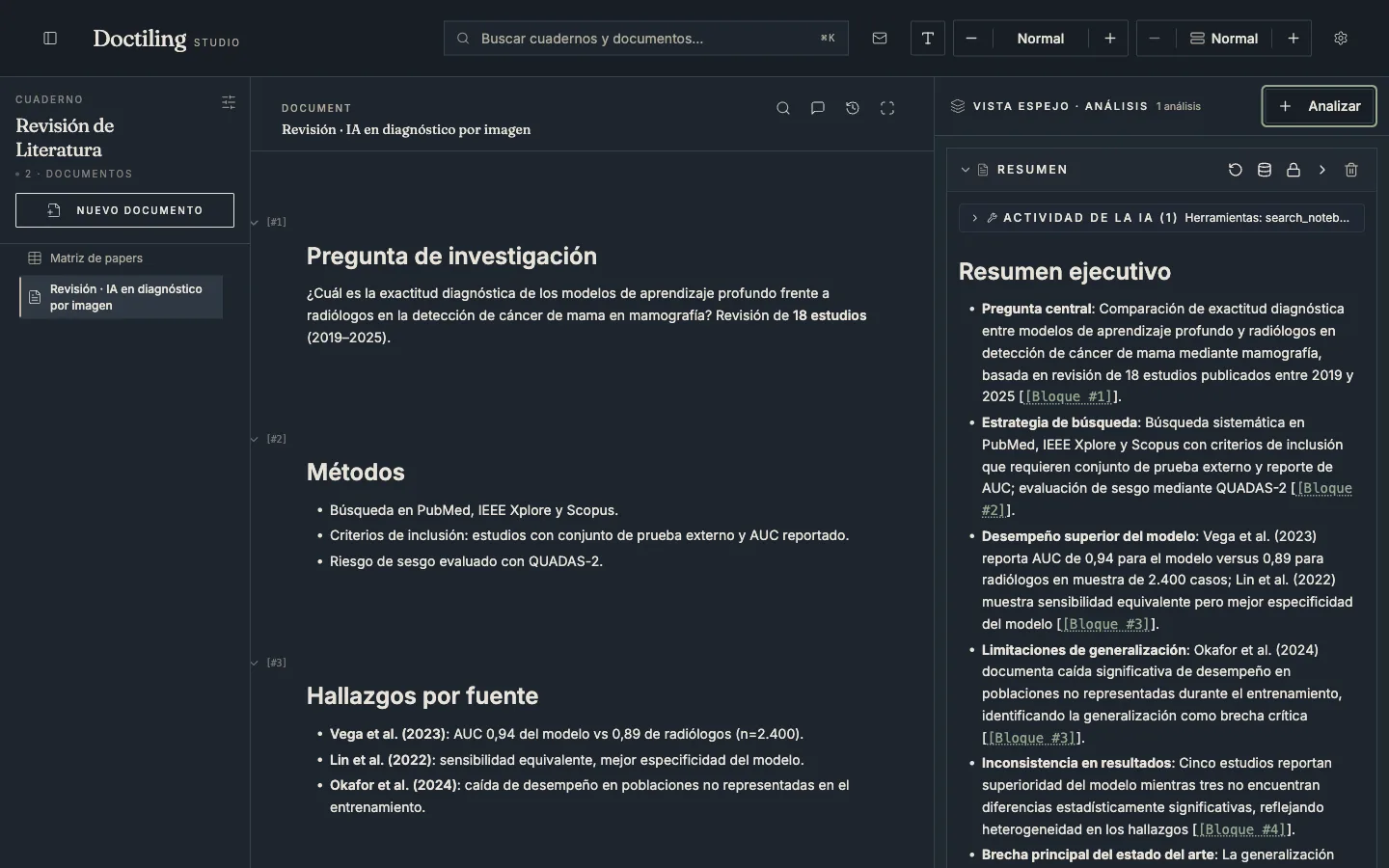This screenshot has height=868, width=1389.
Task: Click the Hallazgos por fuente heading
Action: point(422,696)
